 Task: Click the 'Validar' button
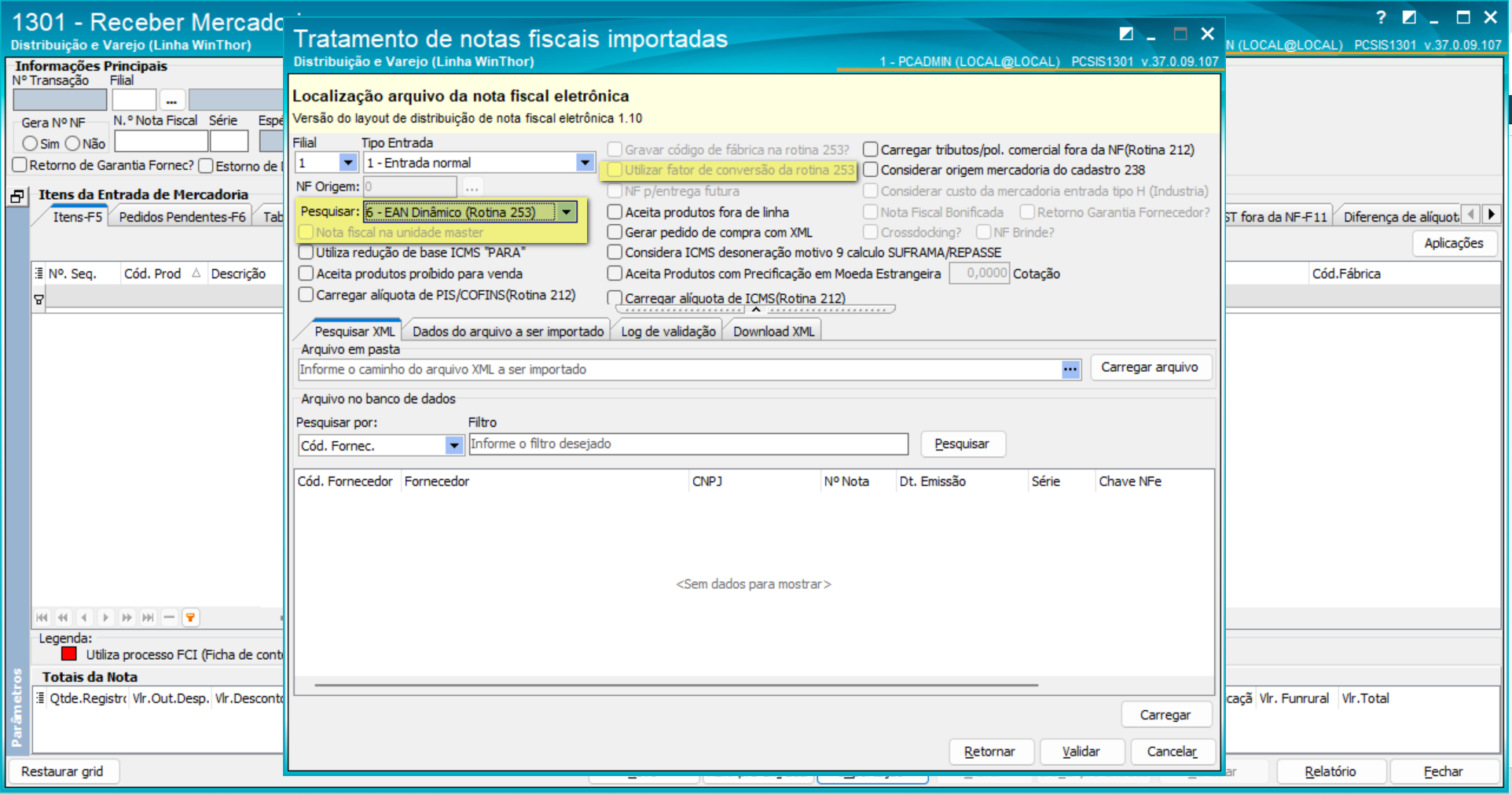1081,752
